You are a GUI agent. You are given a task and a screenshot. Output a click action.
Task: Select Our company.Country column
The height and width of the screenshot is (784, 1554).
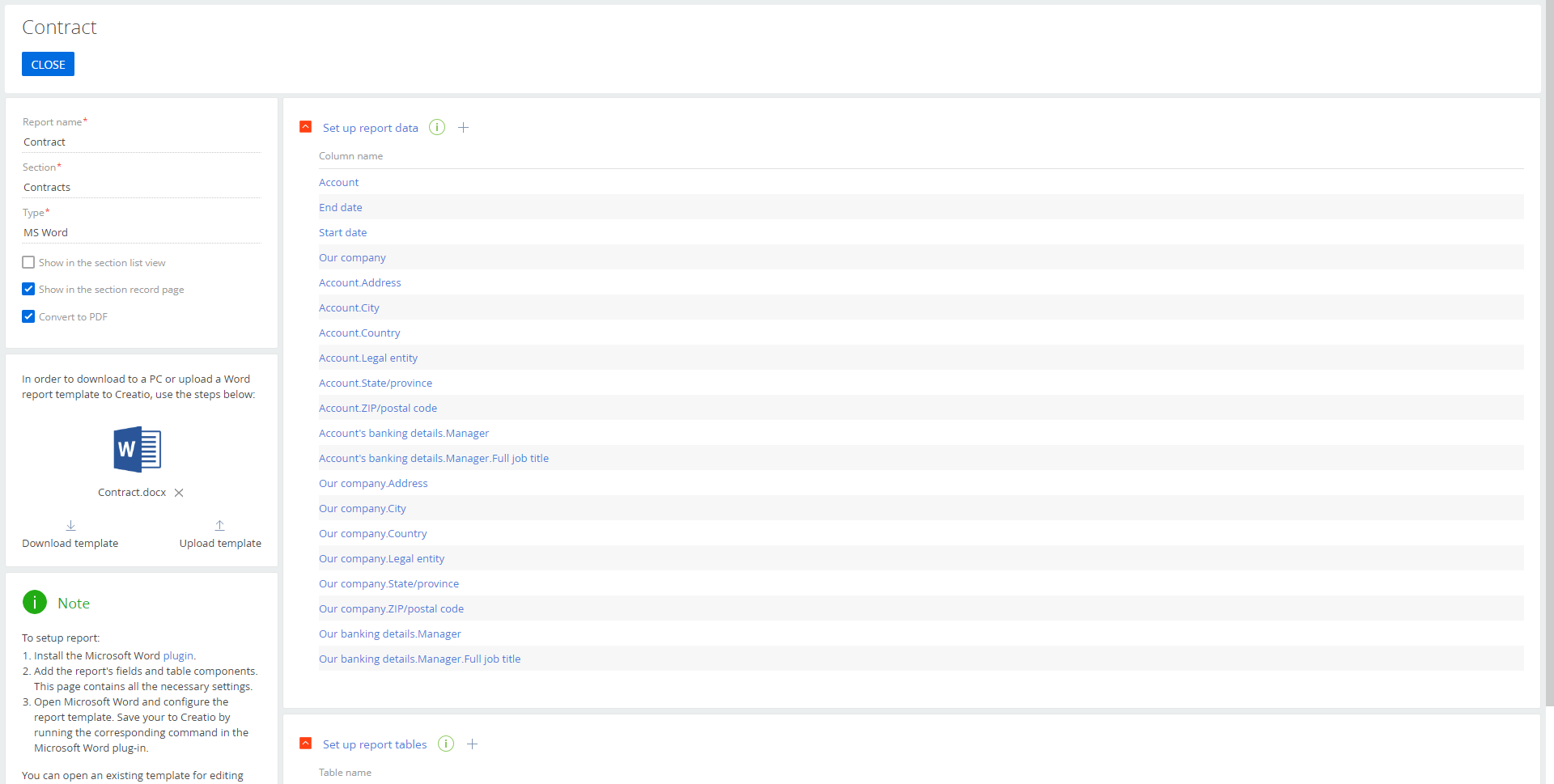click(x=373, y=534)
